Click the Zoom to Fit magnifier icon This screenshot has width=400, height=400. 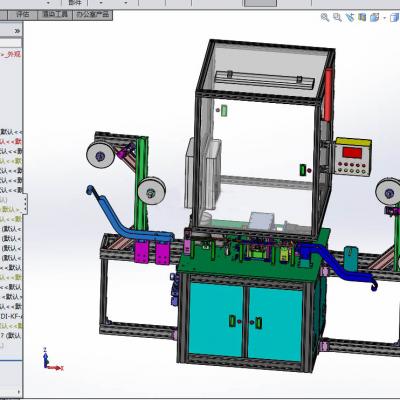coord(324,17)
